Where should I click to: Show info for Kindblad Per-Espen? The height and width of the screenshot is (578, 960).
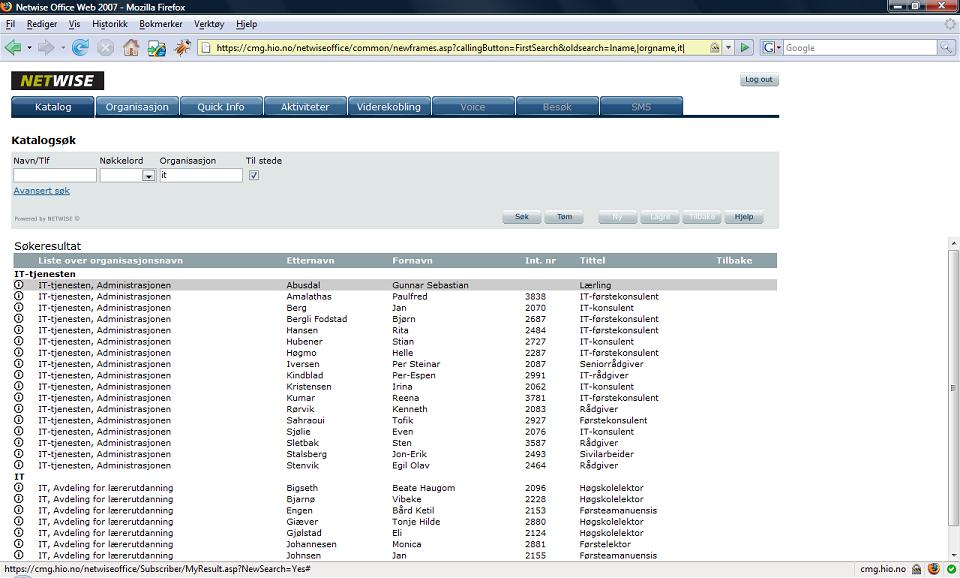(19, 375)
